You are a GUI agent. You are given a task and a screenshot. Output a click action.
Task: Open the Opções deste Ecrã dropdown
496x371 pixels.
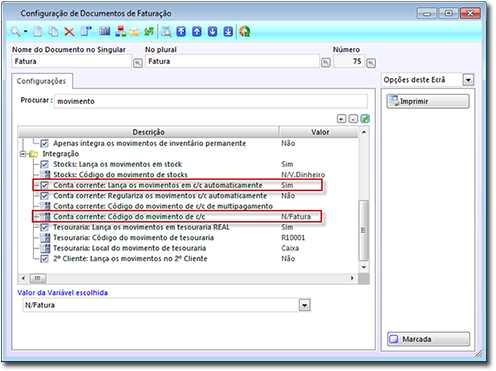[468, 80]
